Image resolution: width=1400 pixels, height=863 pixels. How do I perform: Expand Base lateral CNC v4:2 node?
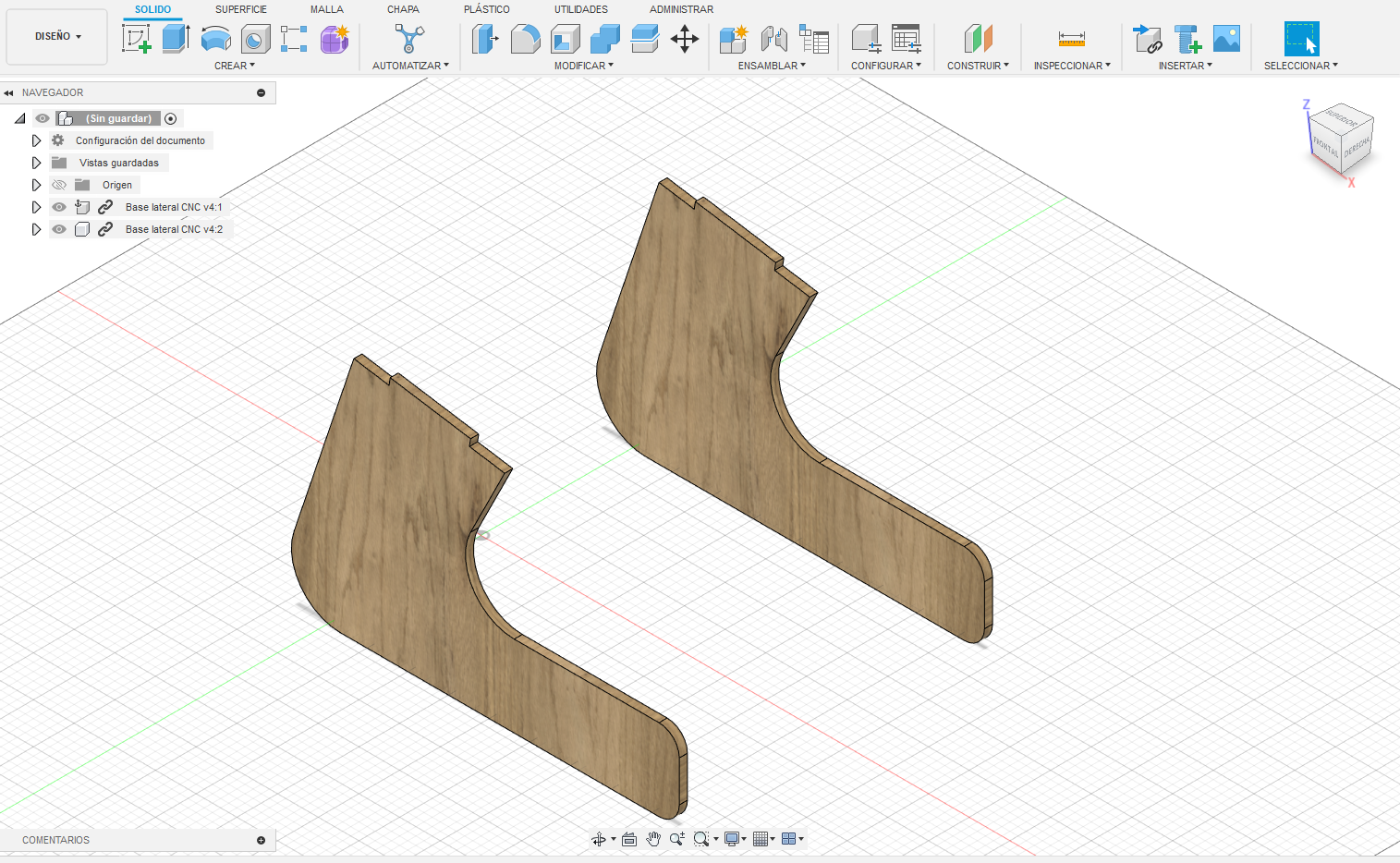[x=36, y=229]
